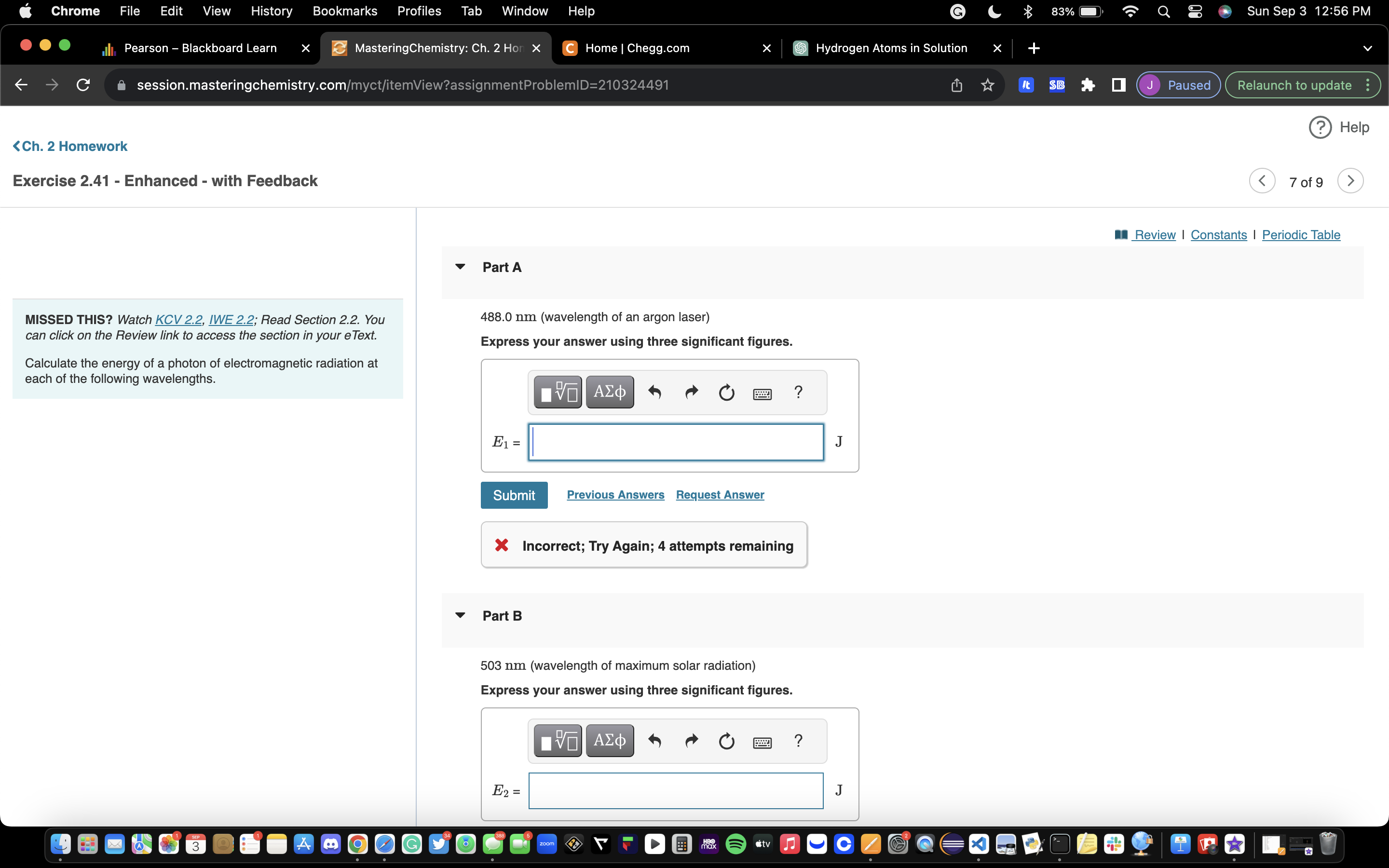Click the E2 answer input field
The image size is (1389, 868).
(676, 790)
